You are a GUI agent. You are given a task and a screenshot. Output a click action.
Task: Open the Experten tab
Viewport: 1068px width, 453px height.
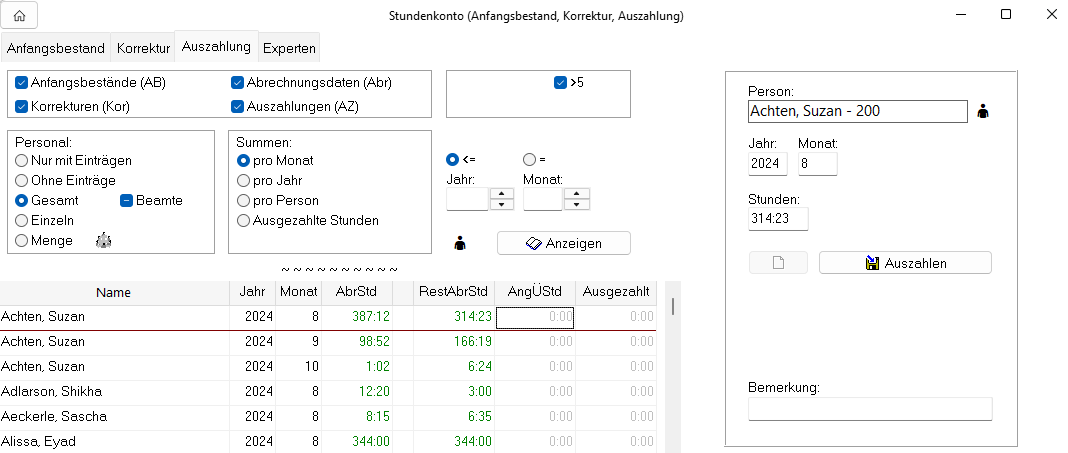tap(289, 48)
